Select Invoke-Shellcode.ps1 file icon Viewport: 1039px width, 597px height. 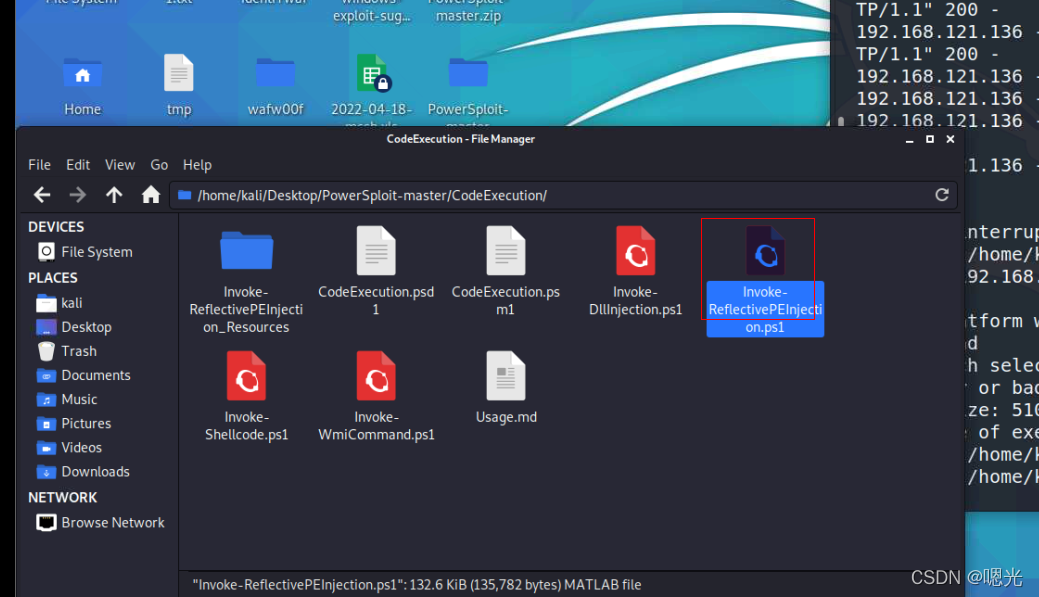click(x=246, y=376)
